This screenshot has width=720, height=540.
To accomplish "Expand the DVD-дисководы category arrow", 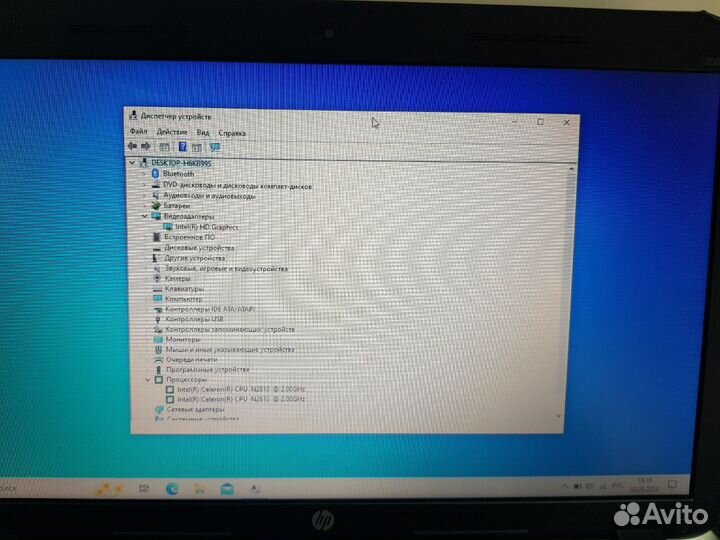I will tap(144, 185).
